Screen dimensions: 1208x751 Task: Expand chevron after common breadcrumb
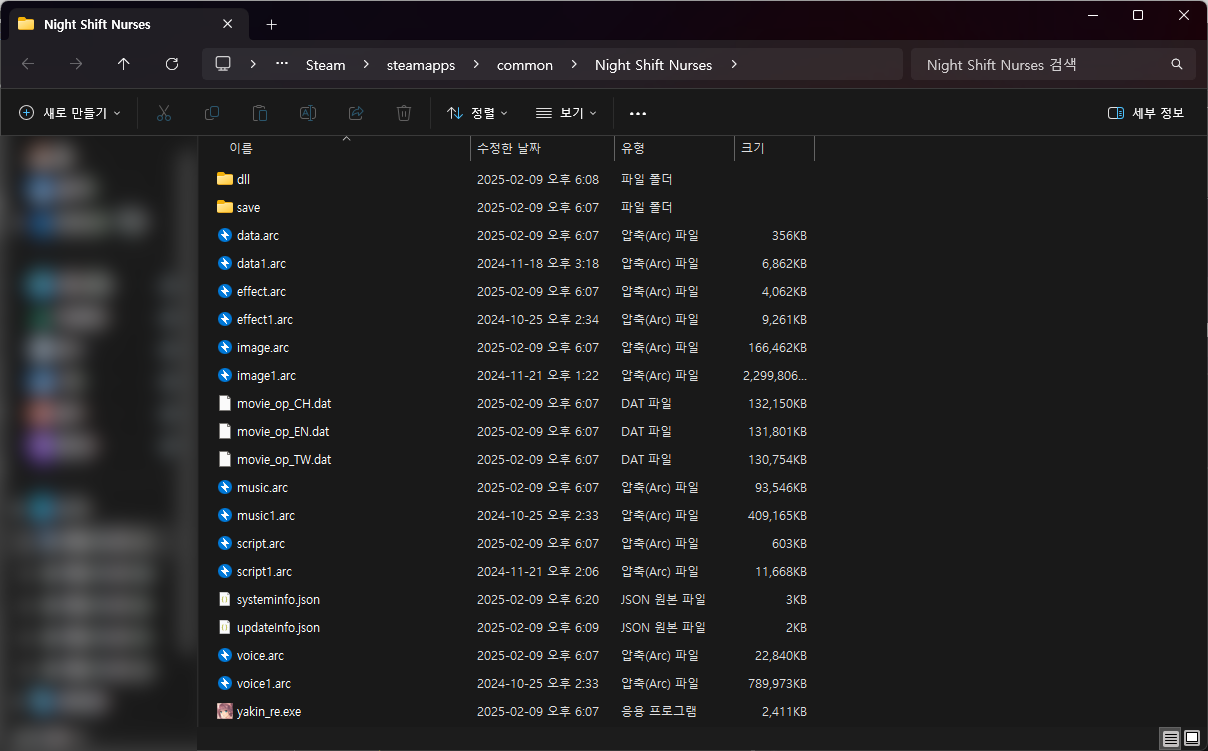point(574,64)
